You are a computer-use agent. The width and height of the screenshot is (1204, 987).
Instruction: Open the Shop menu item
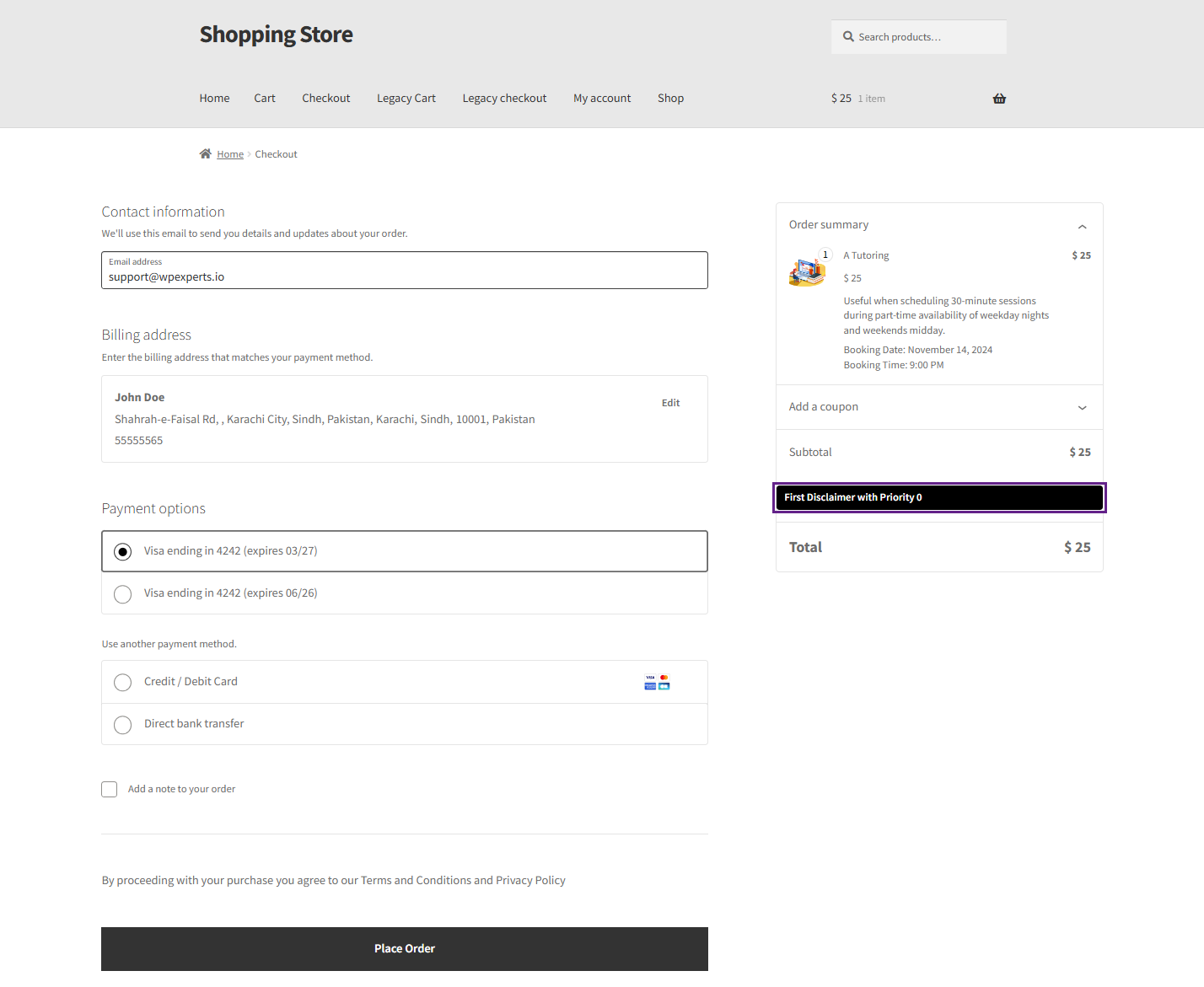pos(670,99)
